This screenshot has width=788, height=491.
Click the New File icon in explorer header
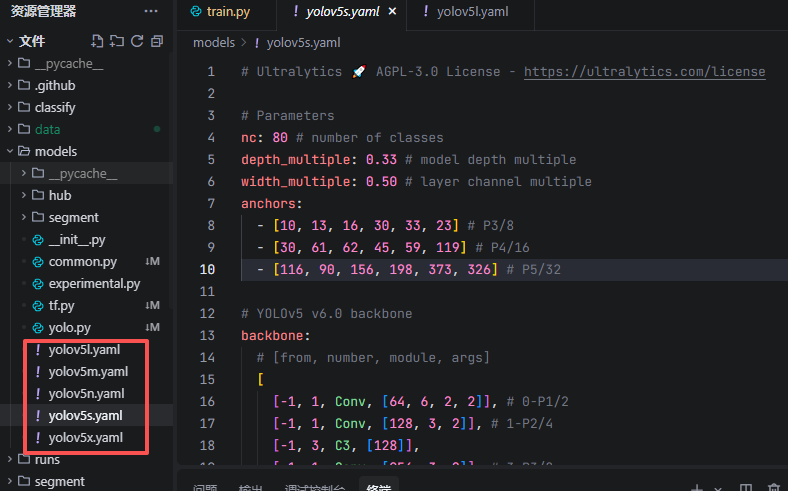point(97,41)
